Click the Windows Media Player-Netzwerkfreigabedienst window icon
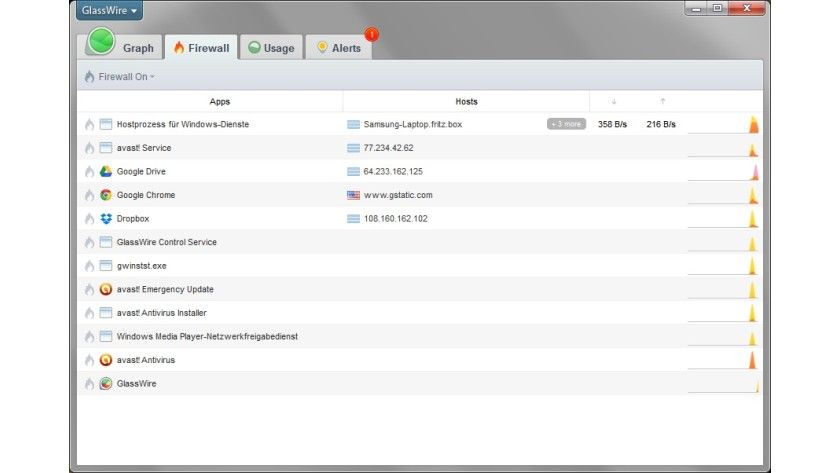This screenshot has height=473, width=840. pos(106,336)
